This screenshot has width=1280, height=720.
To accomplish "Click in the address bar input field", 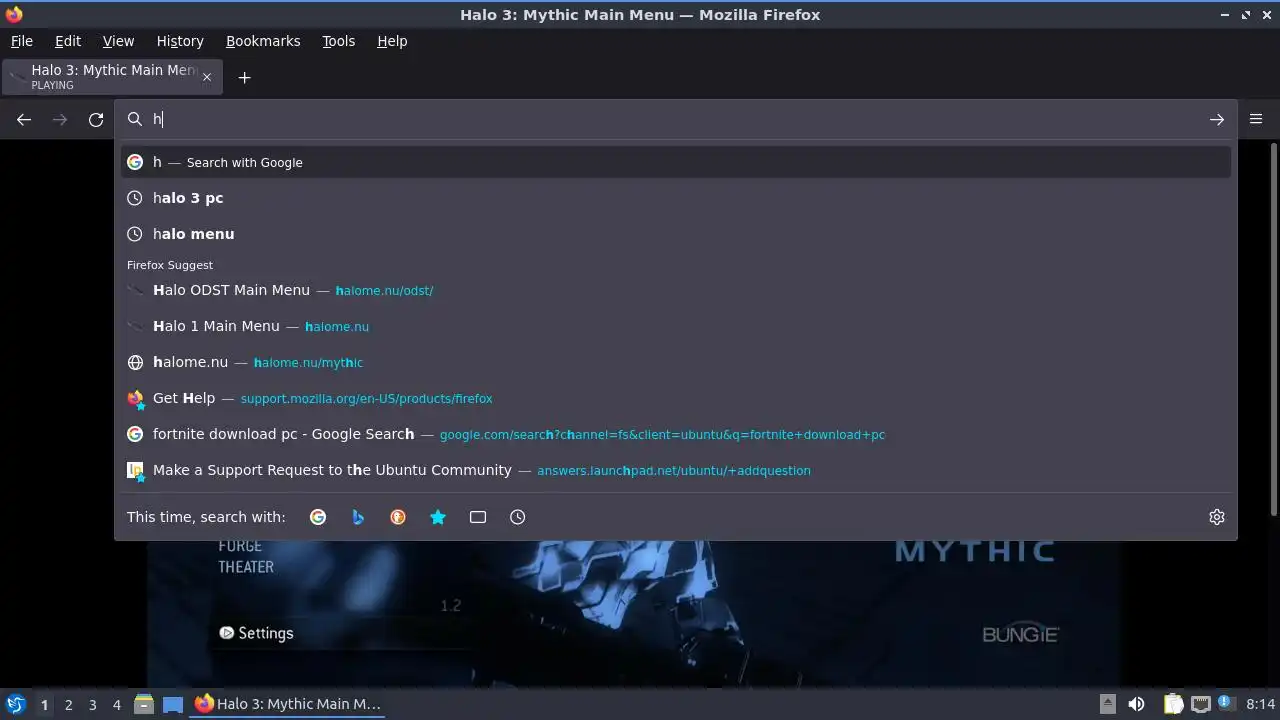I will (x=675, y=120).
